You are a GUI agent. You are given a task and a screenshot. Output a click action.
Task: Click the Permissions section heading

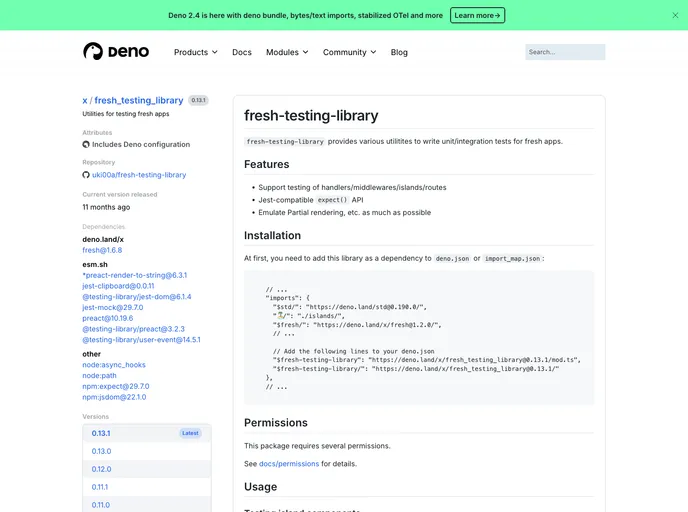pos(276,422)
